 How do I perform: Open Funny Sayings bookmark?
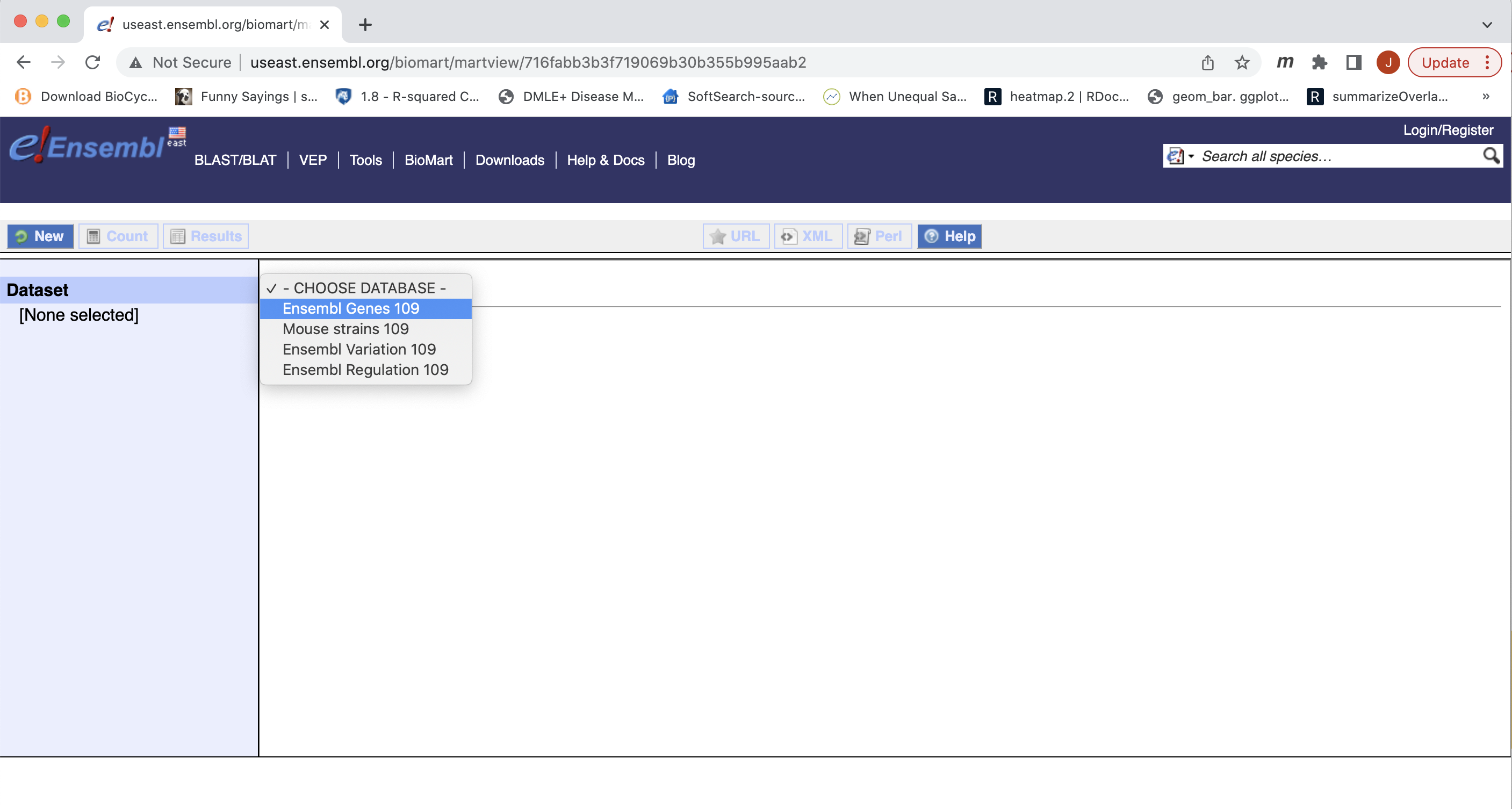[x=247, y=96]
